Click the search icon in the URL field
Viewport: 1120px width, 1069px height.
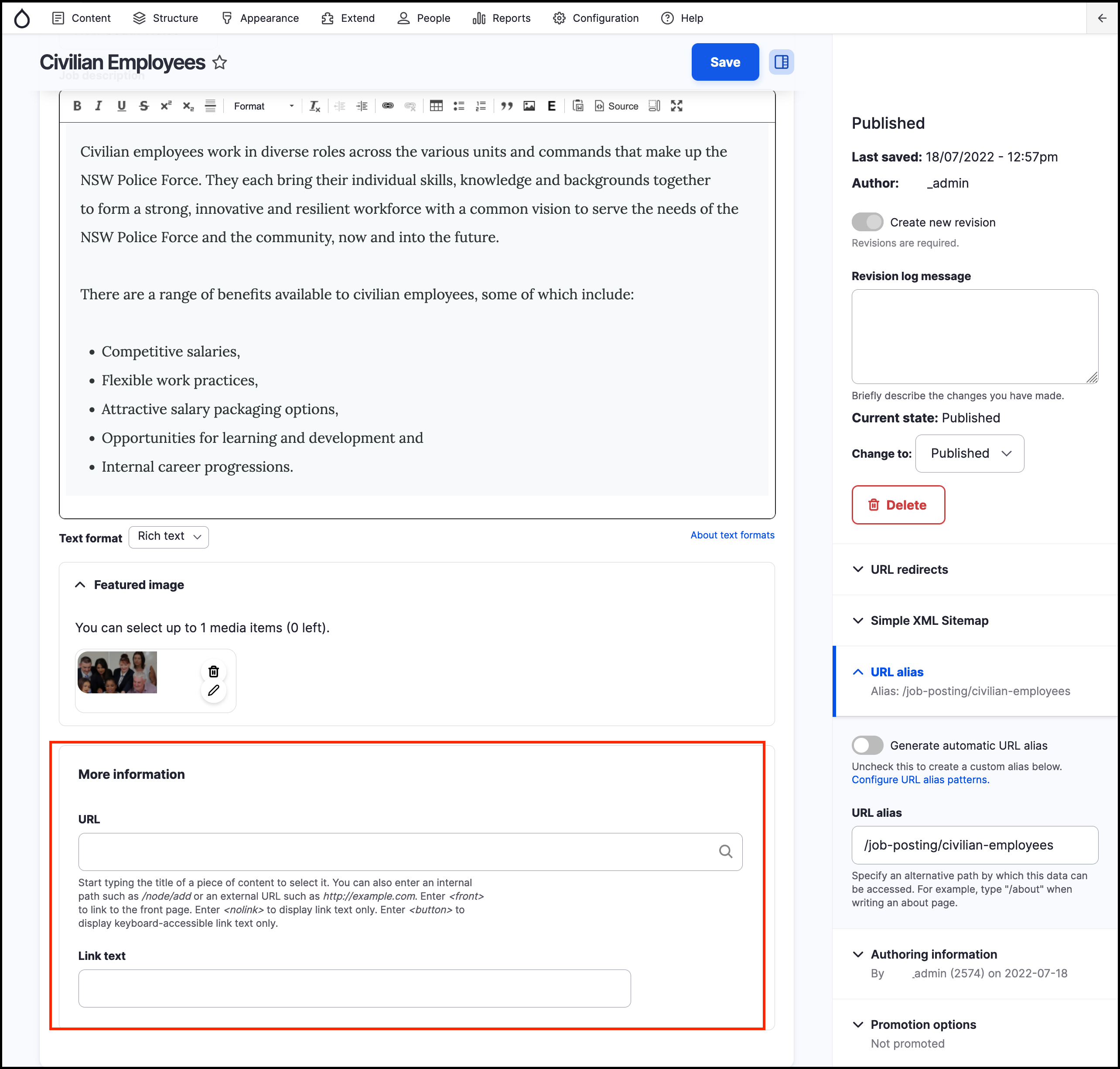[725, 851]
